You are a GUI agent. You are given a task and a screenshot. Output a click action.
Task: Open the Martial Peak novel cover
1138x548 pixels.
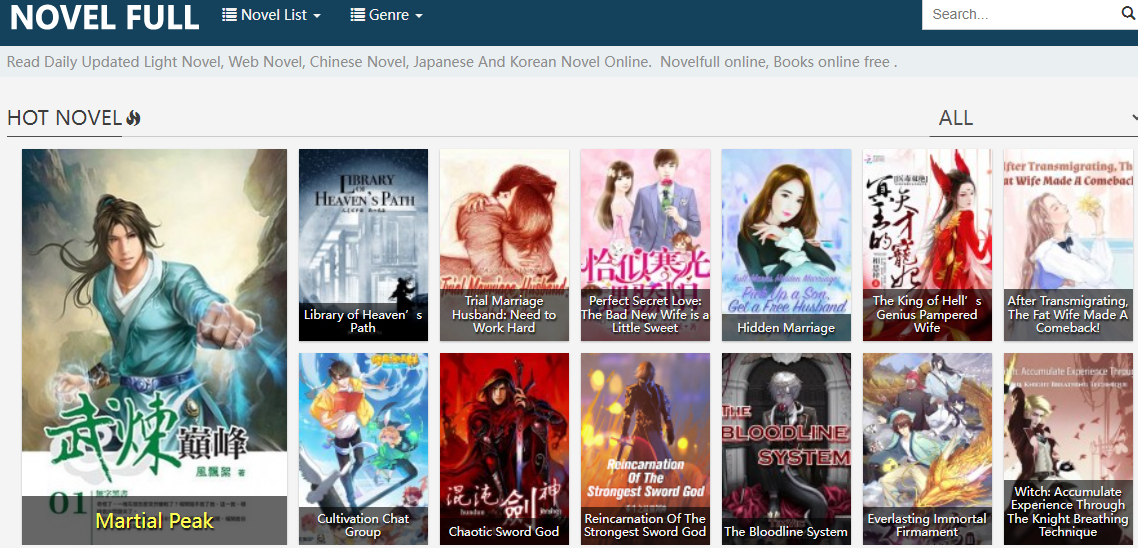click(155, 347)
